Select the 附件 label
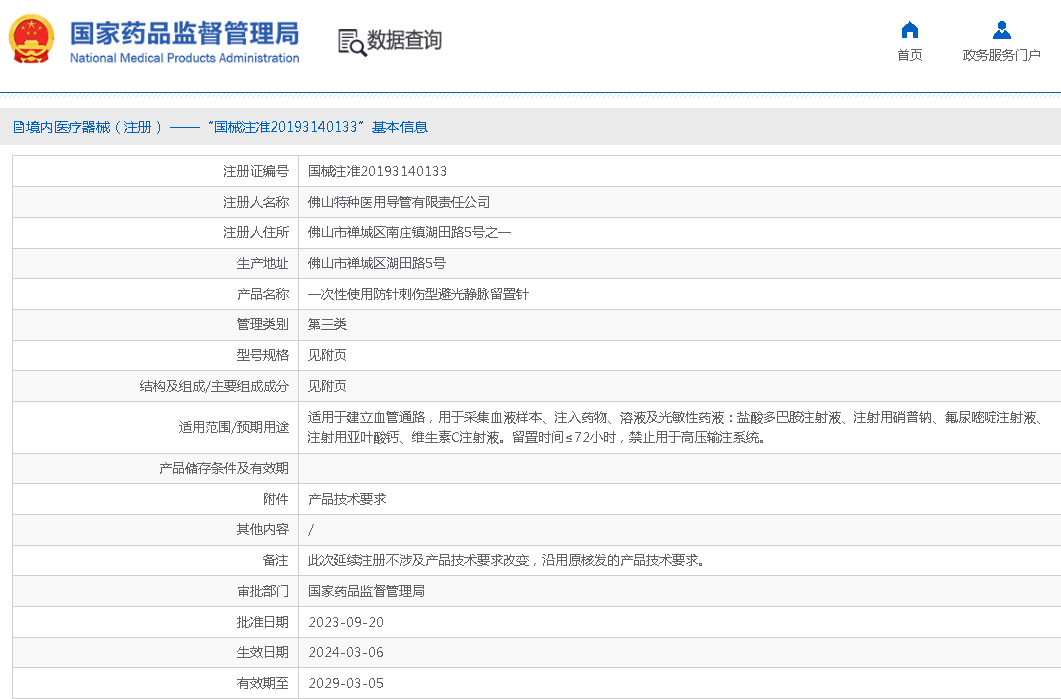1061x699 pixels. click(275, 499)
